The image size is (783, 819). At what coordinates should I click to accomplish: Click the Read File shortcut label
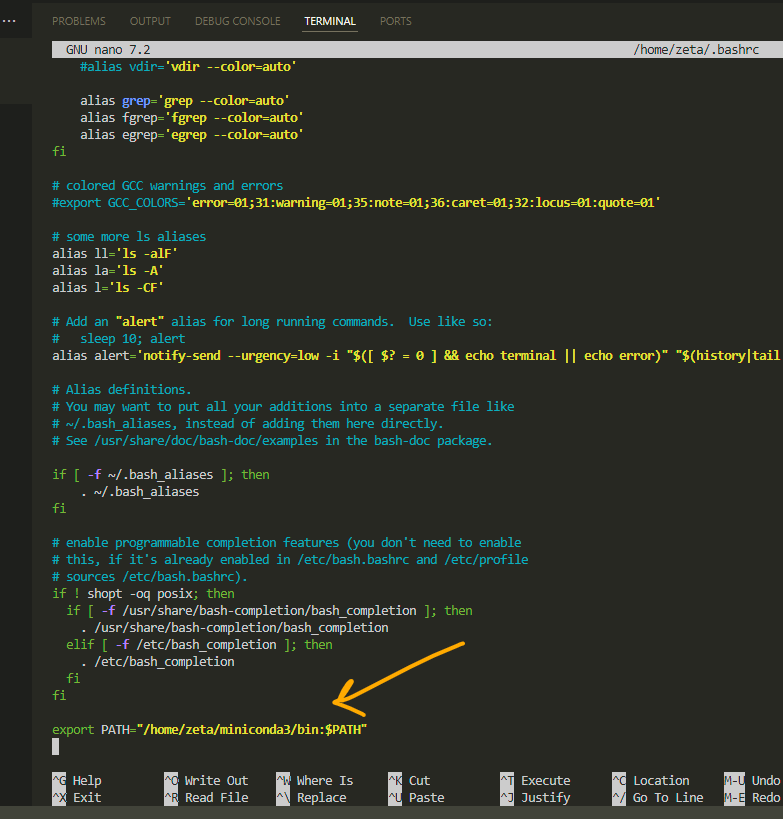pos(216,798)
